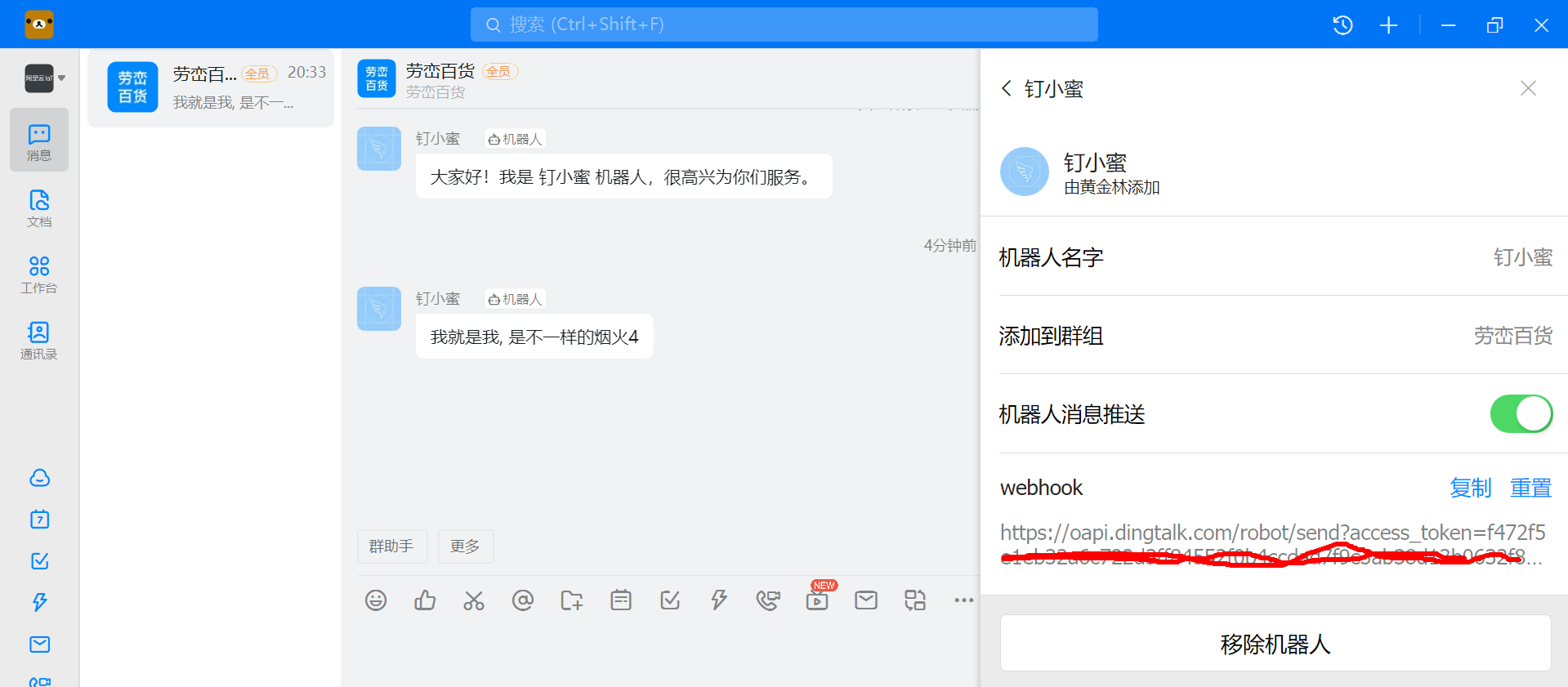Switch to the 文档 tab in sidebar
Viewport: 1568px width, 687px height.
point(39,208)
